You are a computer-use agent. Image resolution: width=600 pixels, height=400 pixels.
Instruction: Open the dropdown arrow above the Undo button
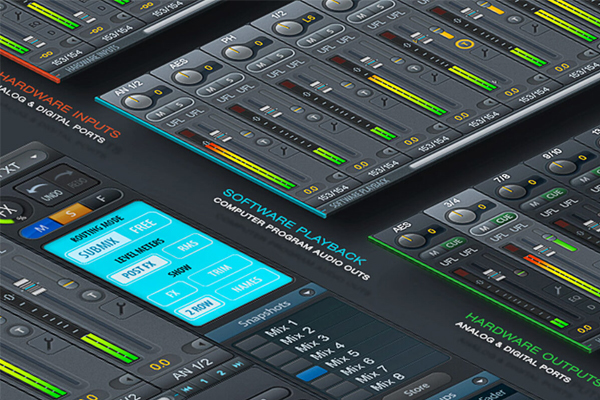[x=34, y=157]
